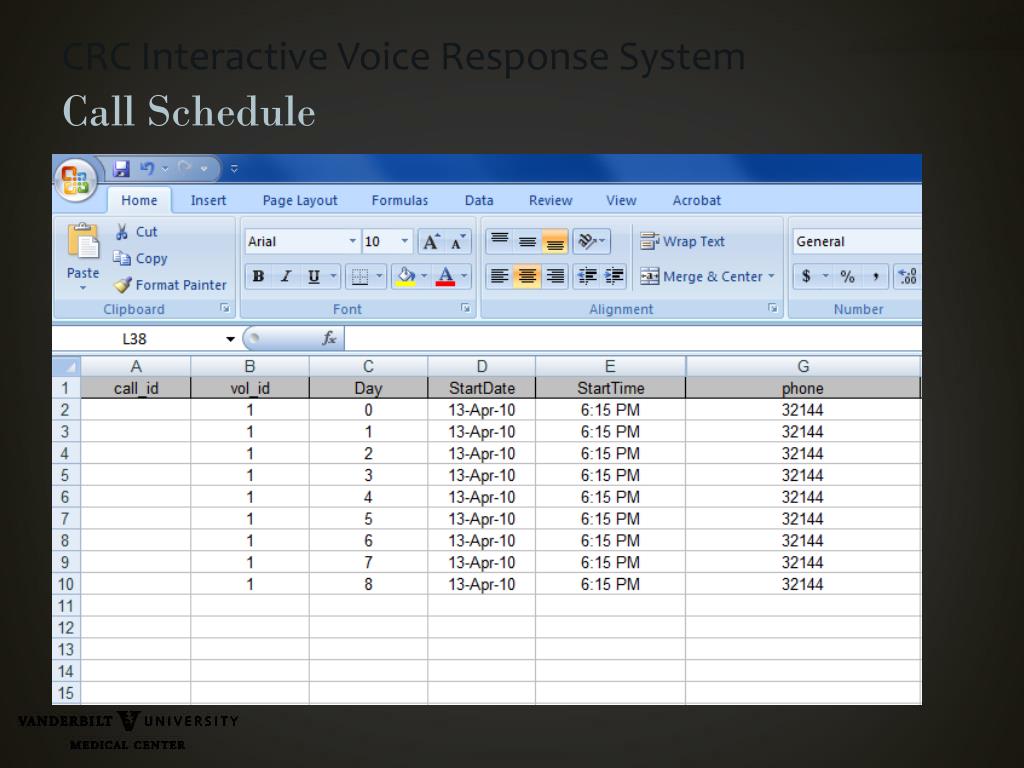Click the Insert Function fx button
The height and width of the screenshot is (768, 1024).
(x=329, y=338)
